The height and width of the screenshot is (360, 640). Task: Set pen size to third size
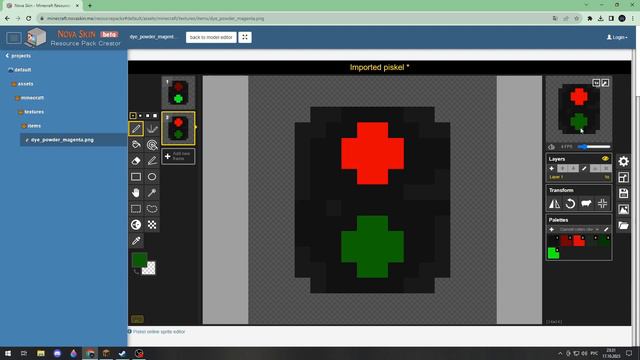(147, 116)
